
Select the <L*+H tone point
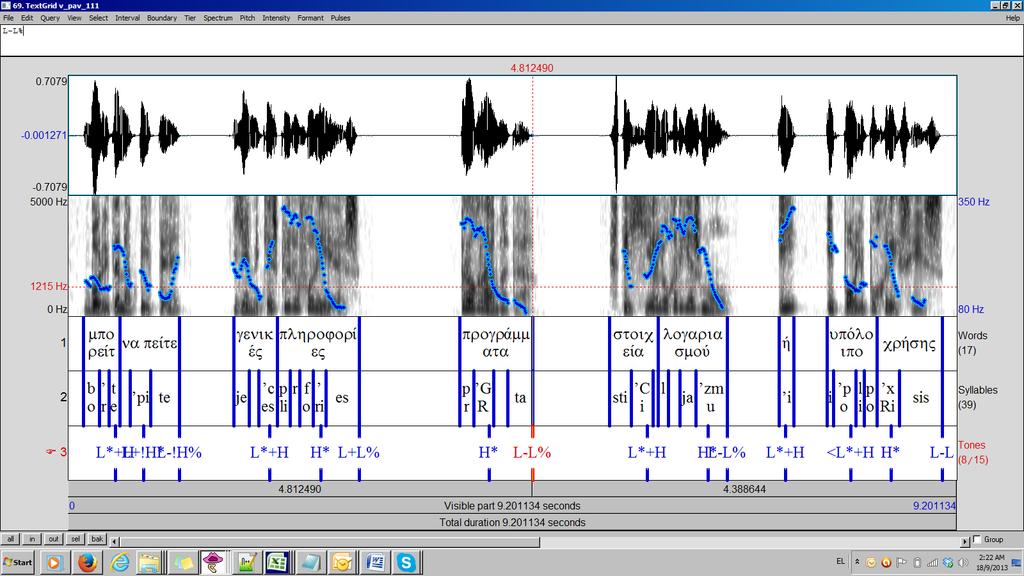click(850, 452)
